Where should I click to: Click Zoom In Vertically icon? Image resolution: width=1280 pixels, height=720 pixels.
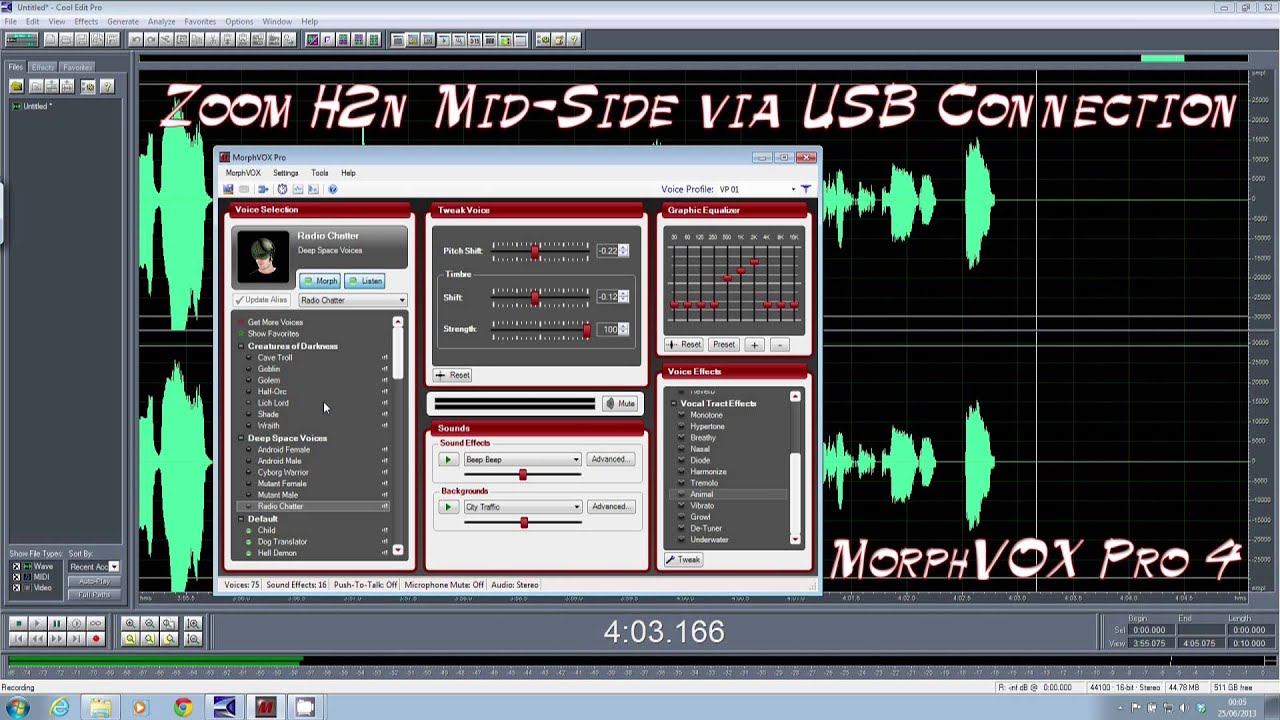(193, 623)
